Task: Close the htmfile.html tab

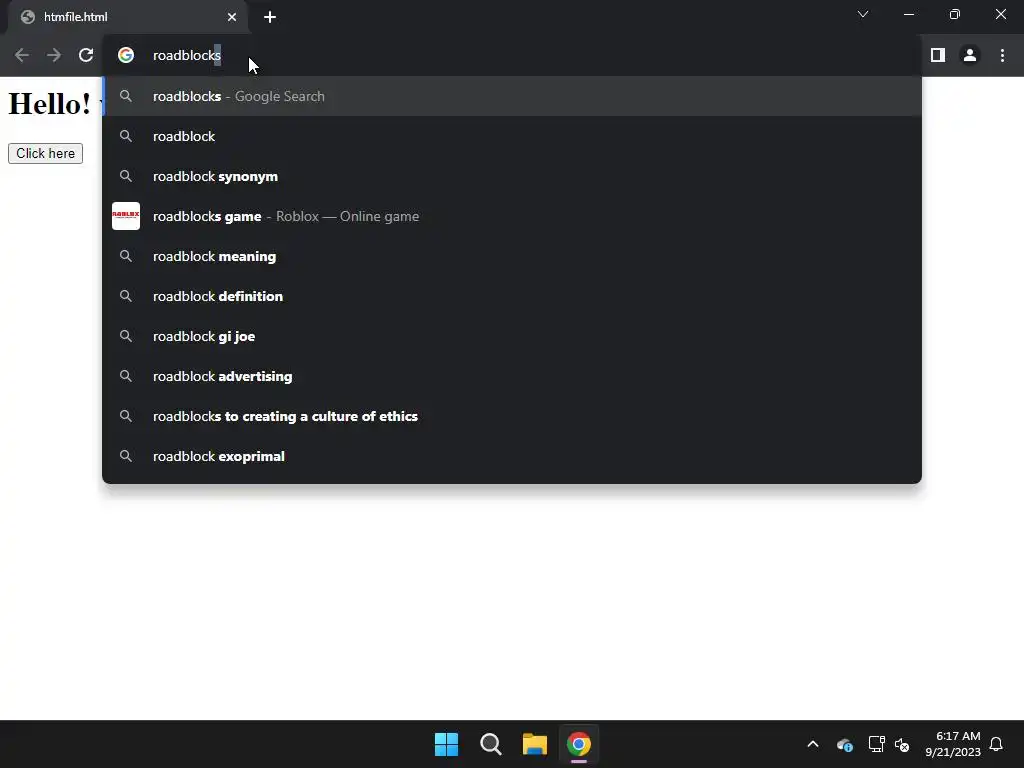Action: [232, 17]
